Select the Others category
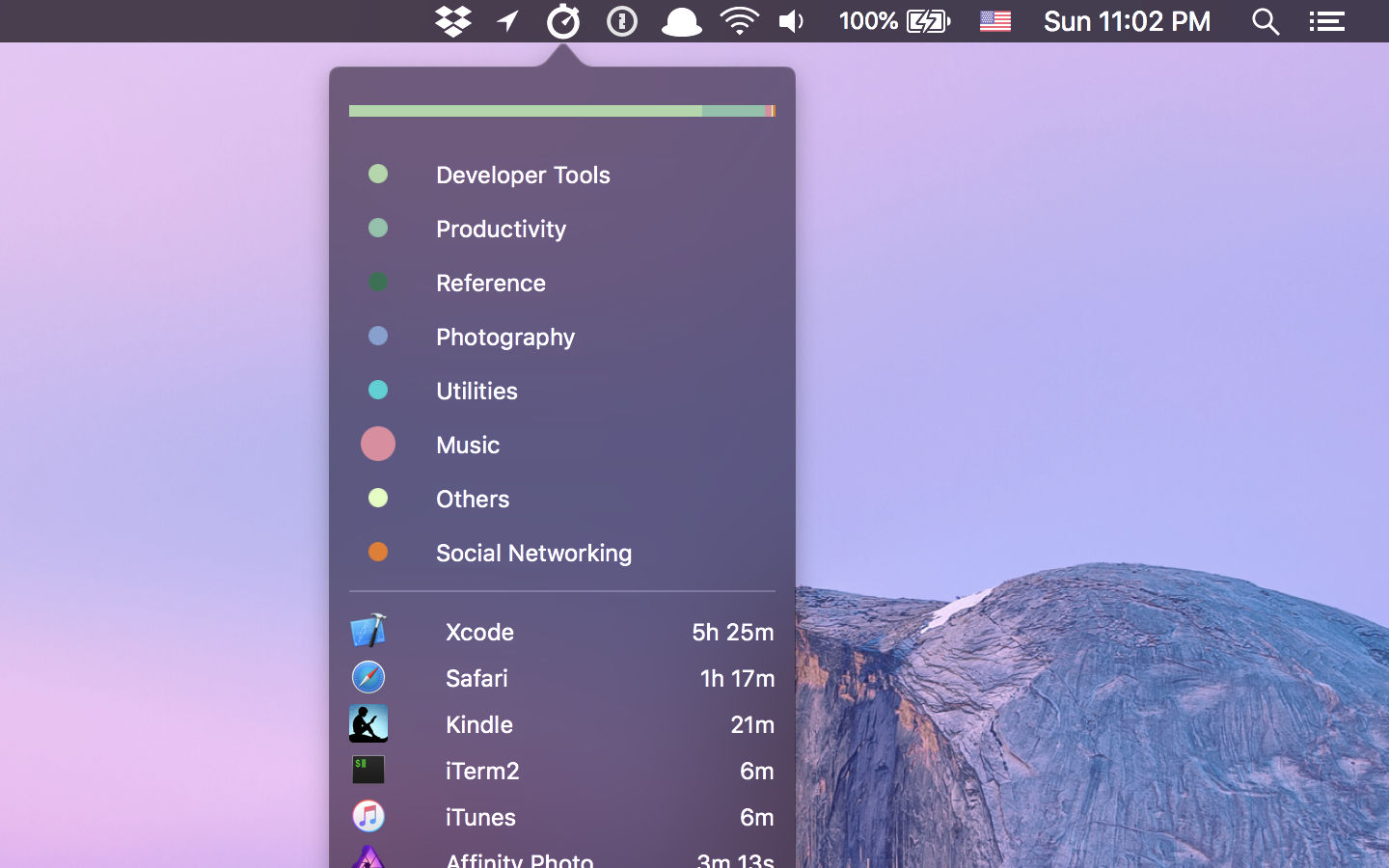This screenshot has width=1389, height=868. 473,499
